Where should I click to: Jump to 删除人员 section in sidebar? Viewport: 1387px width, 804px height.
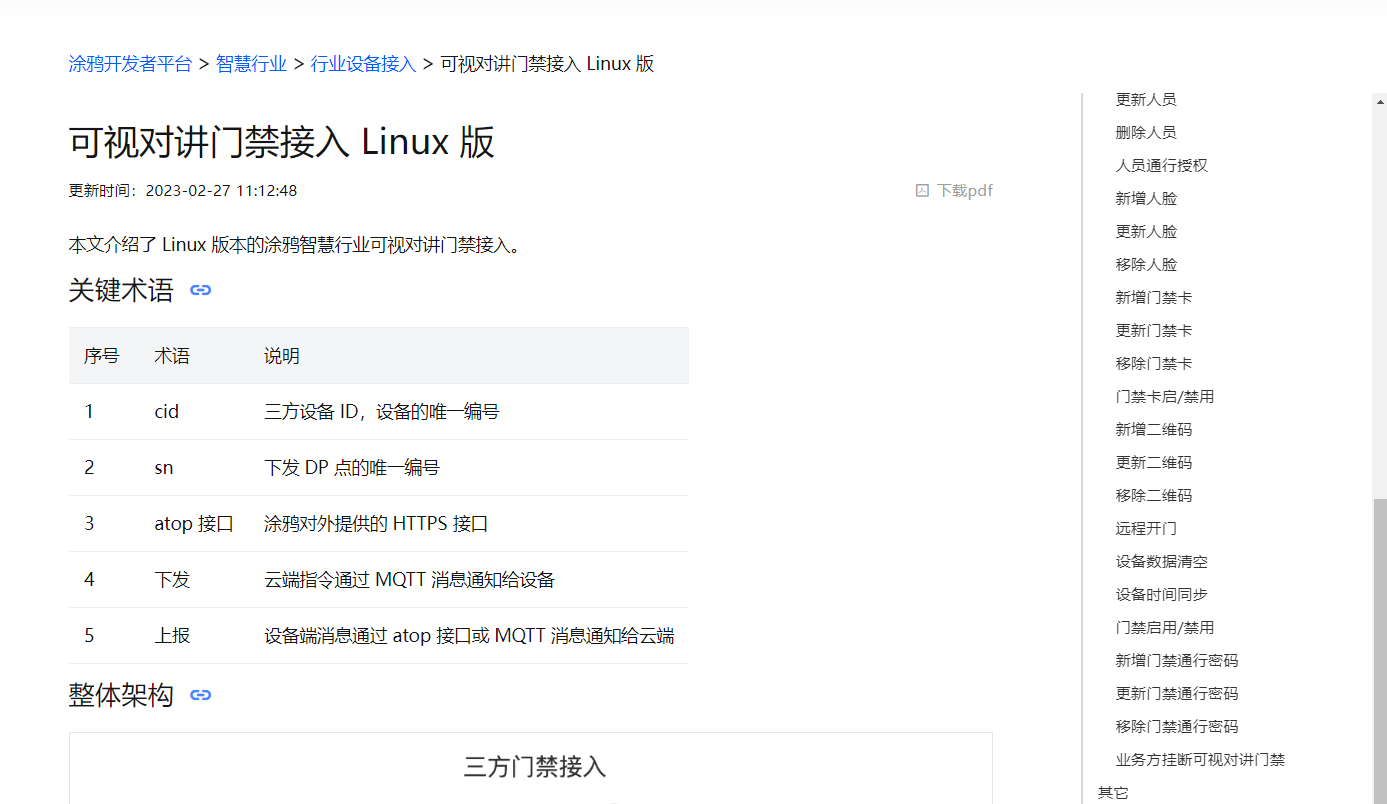(1146, 132)
